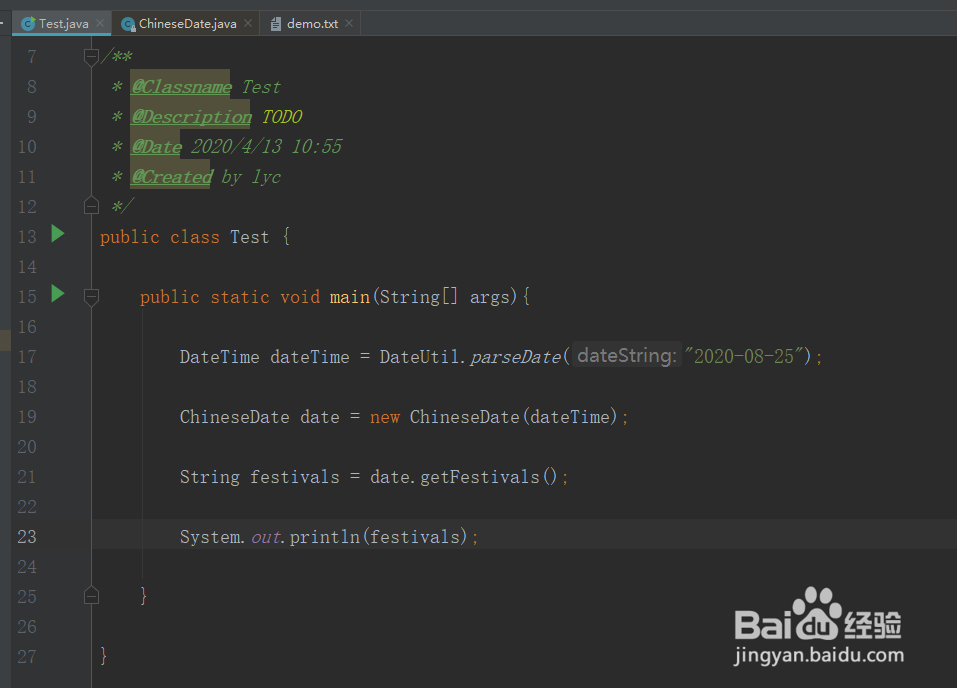
Task: Click the getFestivals() method call
Action: 488,477
